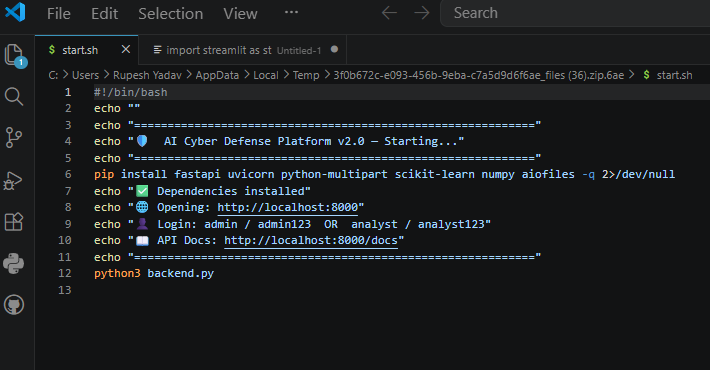Open the Explorer view in activity bar

click(x=14, y=55)
